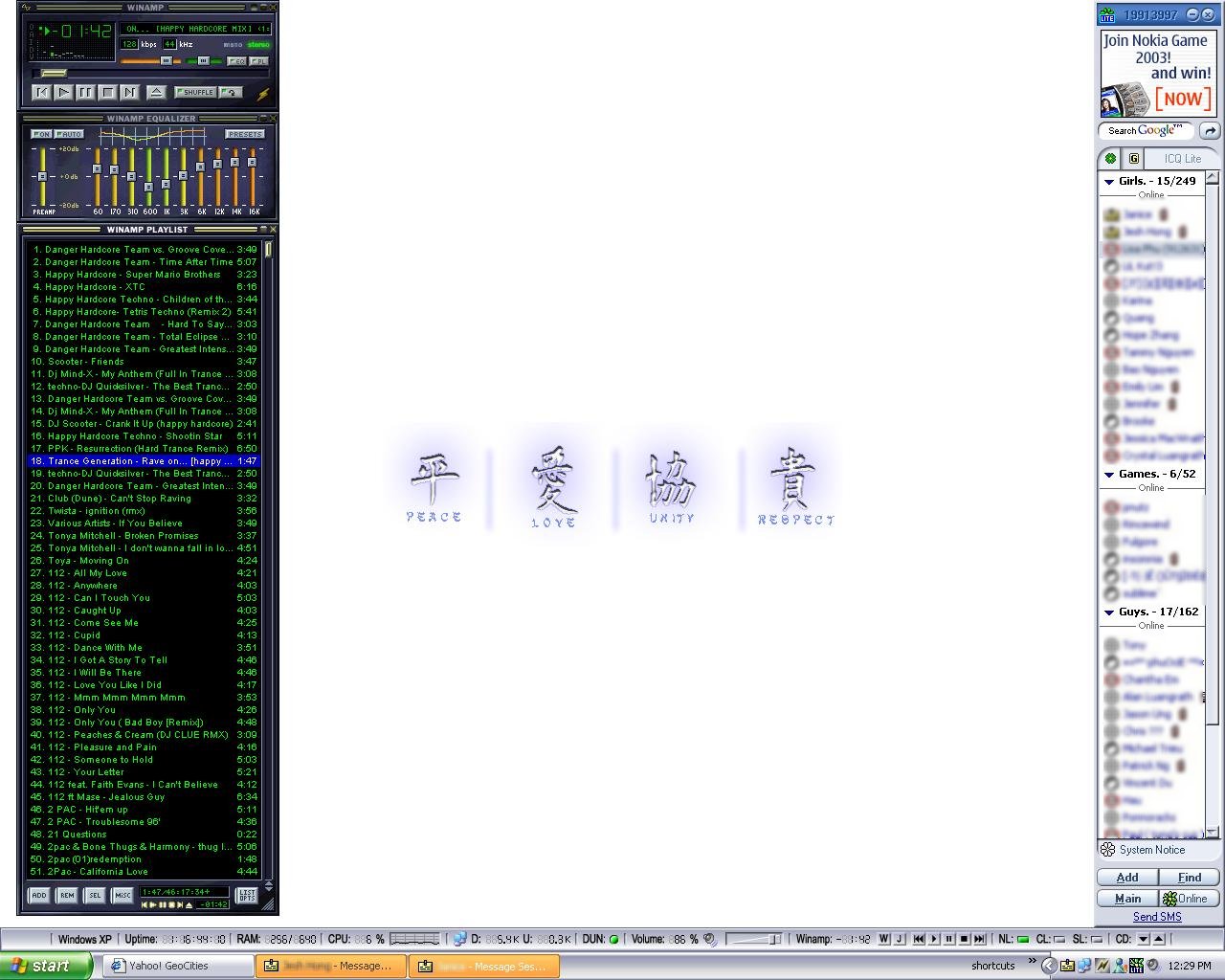Click the 600 Hz equalizer band slider
The image size is (1225, 980).
pyautogui.click(x=148, y=177)
